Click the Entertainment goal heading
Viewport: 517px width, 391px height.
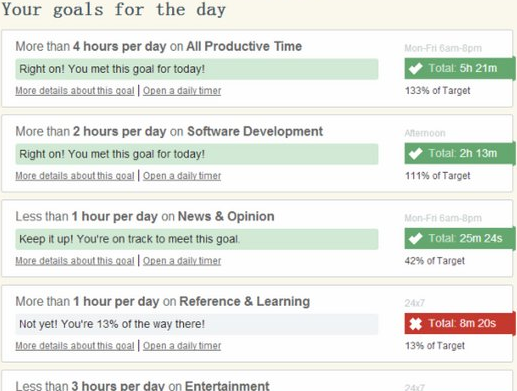(x=142, y=386)
